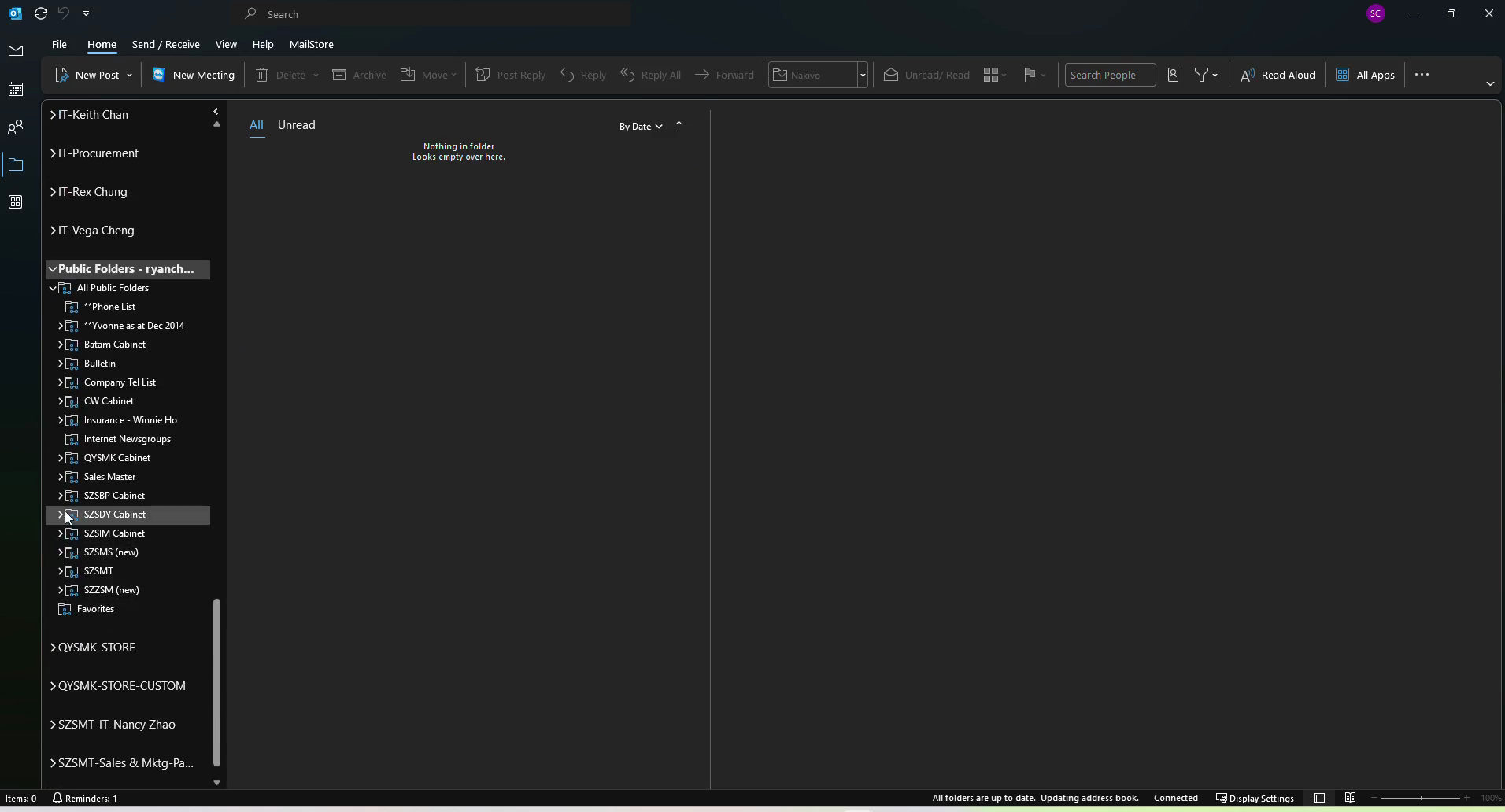Click the New Meeting TeamViewer button
Viewport: 1505px width, 812px height.
(194, 75)
